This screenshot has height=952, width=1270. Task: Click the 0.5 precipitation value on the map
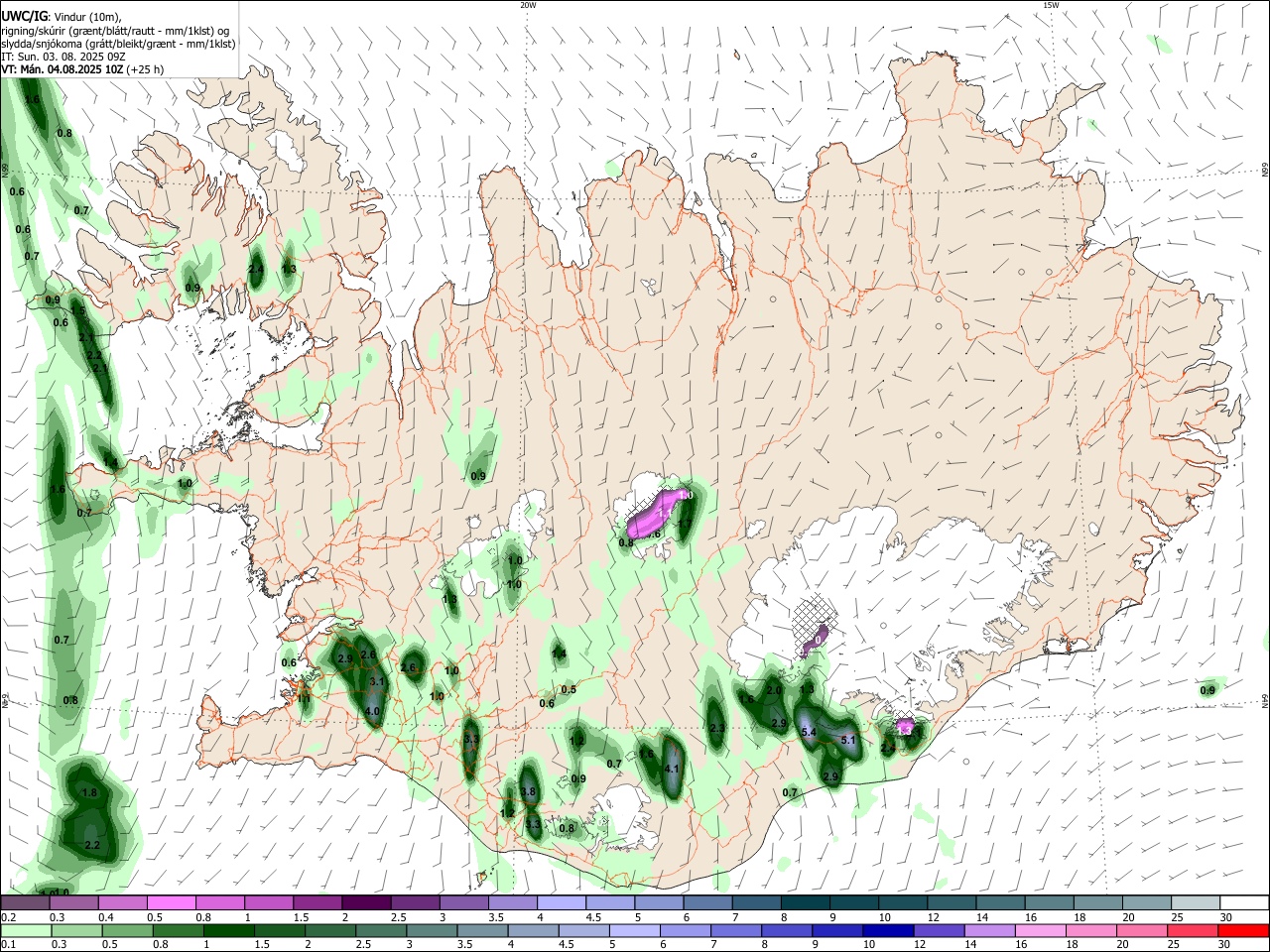coord(569,689)
